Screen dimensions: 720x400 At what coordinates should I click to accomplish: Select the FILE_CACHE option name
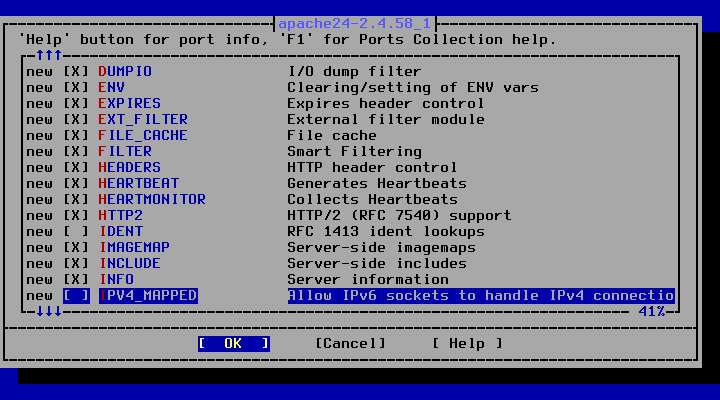tap(143, 135)
